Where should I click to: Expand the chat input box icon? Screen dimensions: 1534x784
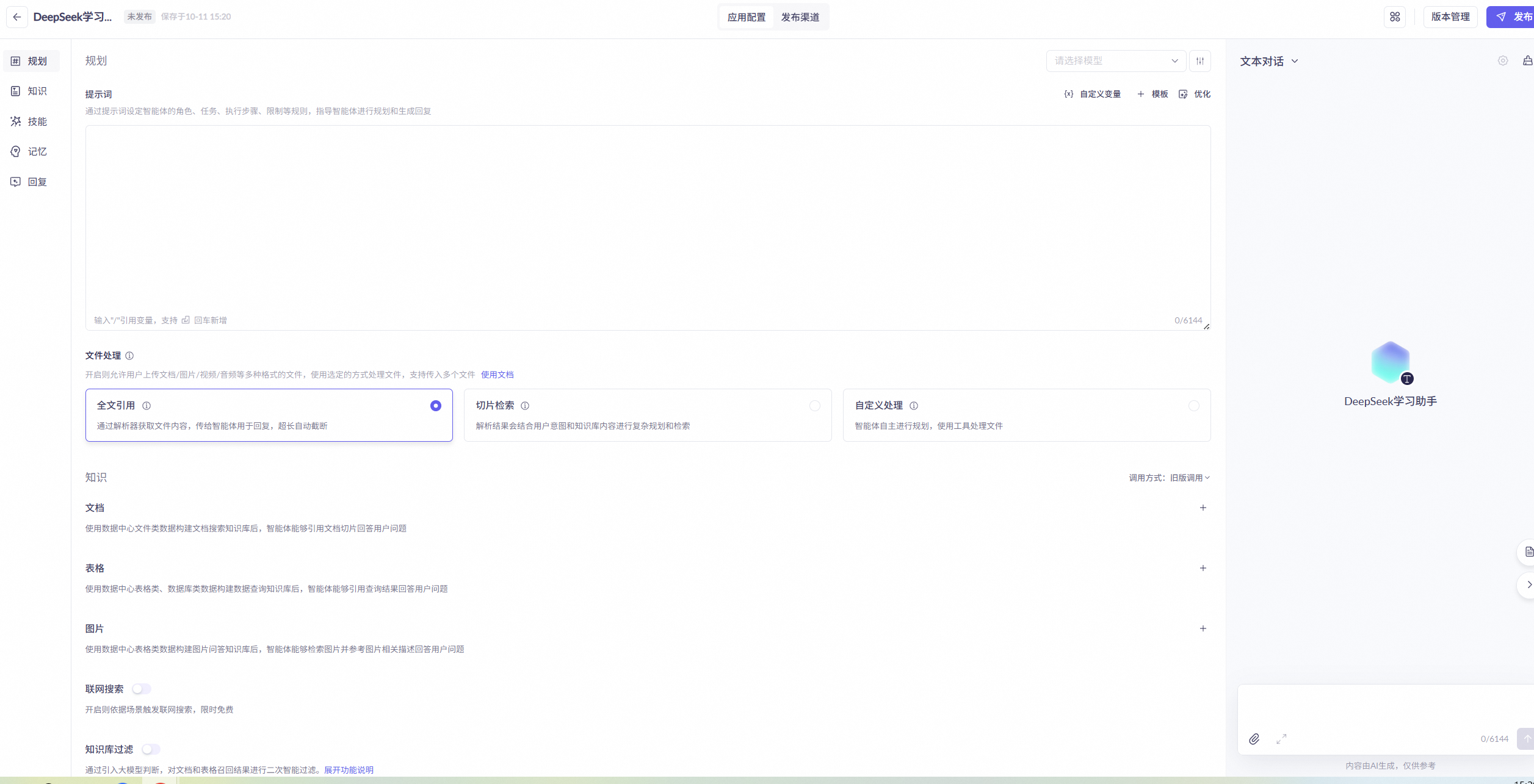click(1281, 739)
